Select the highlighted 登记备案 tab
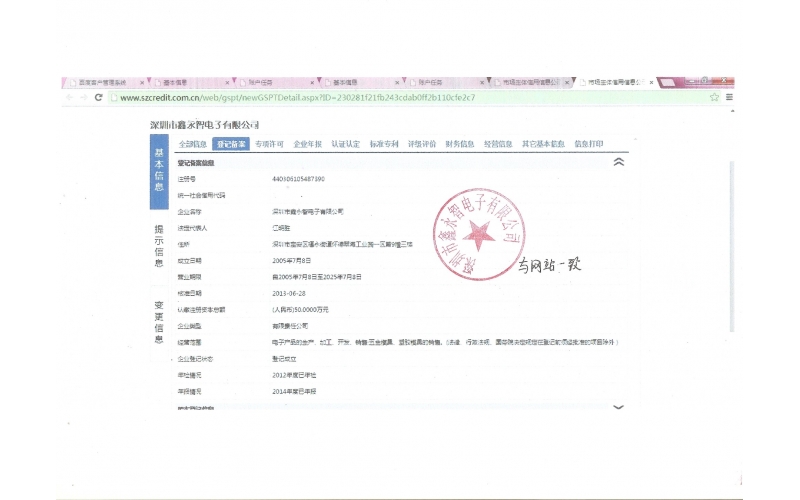 [x=231, y=144]
